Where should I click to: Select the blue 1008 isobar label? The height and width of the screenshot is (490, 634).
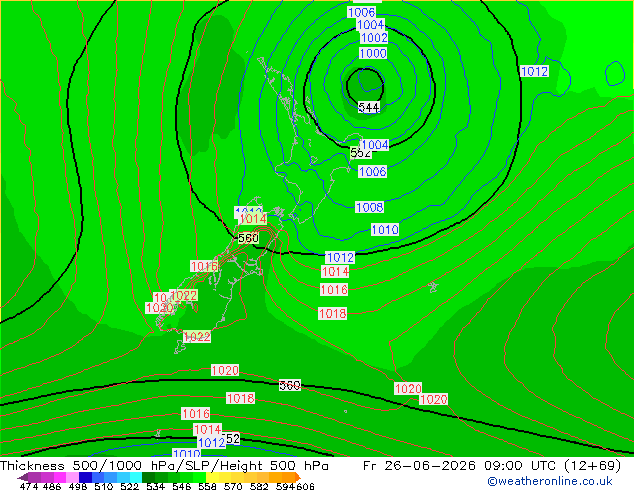point(370,207)
